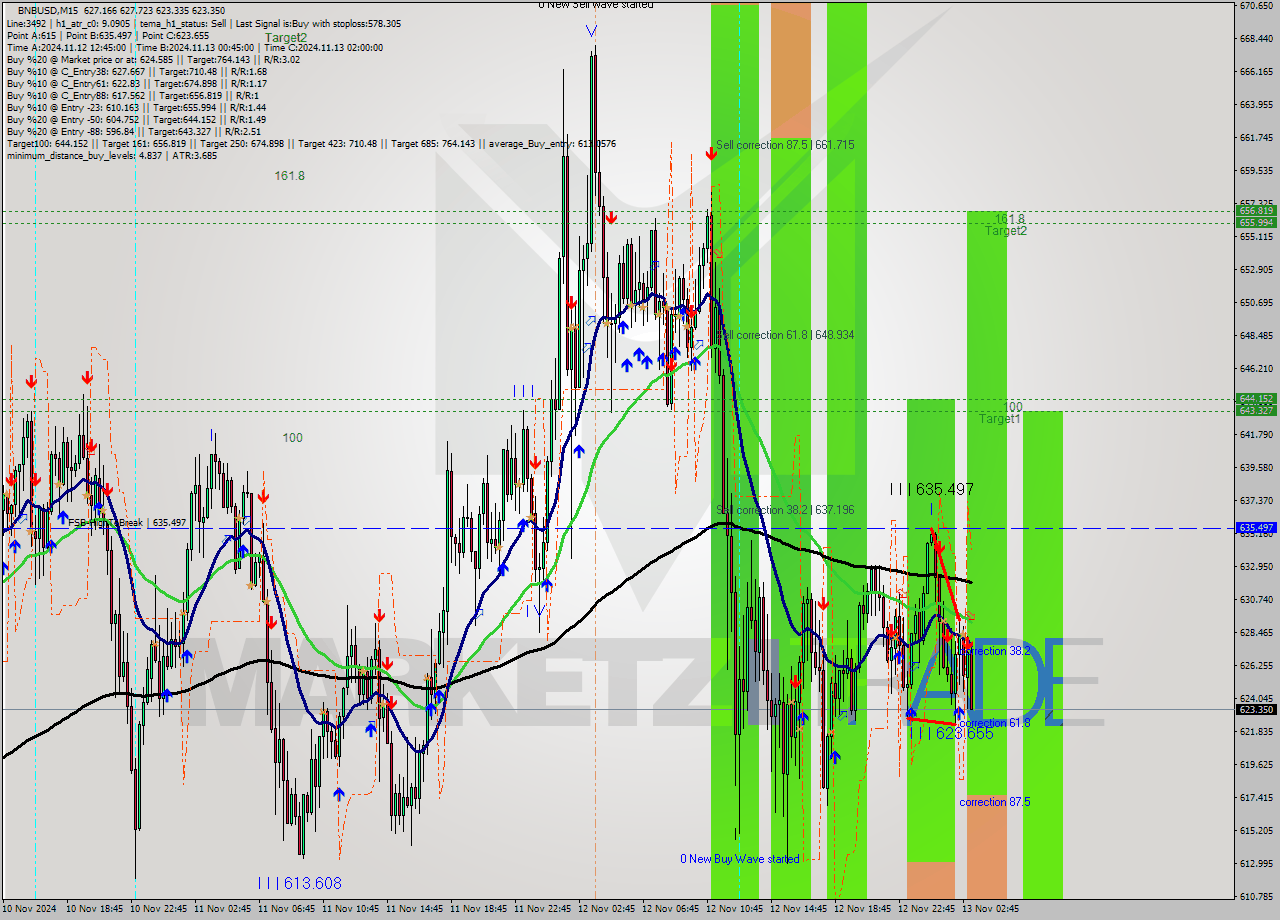Click the 'FSB-HighToBreak | 635.497' label
The image size is (1280, 920).
tap(127, 523)
